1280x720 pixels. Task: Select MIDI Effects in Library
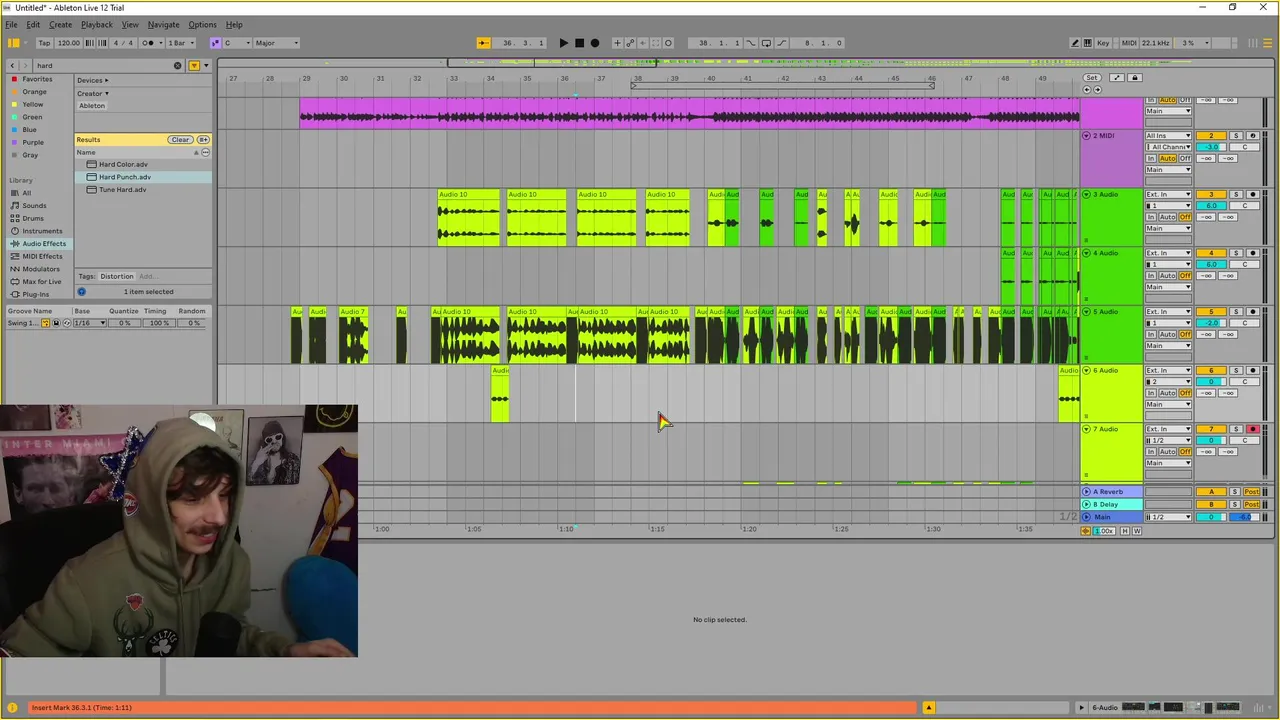coord(42,256)
